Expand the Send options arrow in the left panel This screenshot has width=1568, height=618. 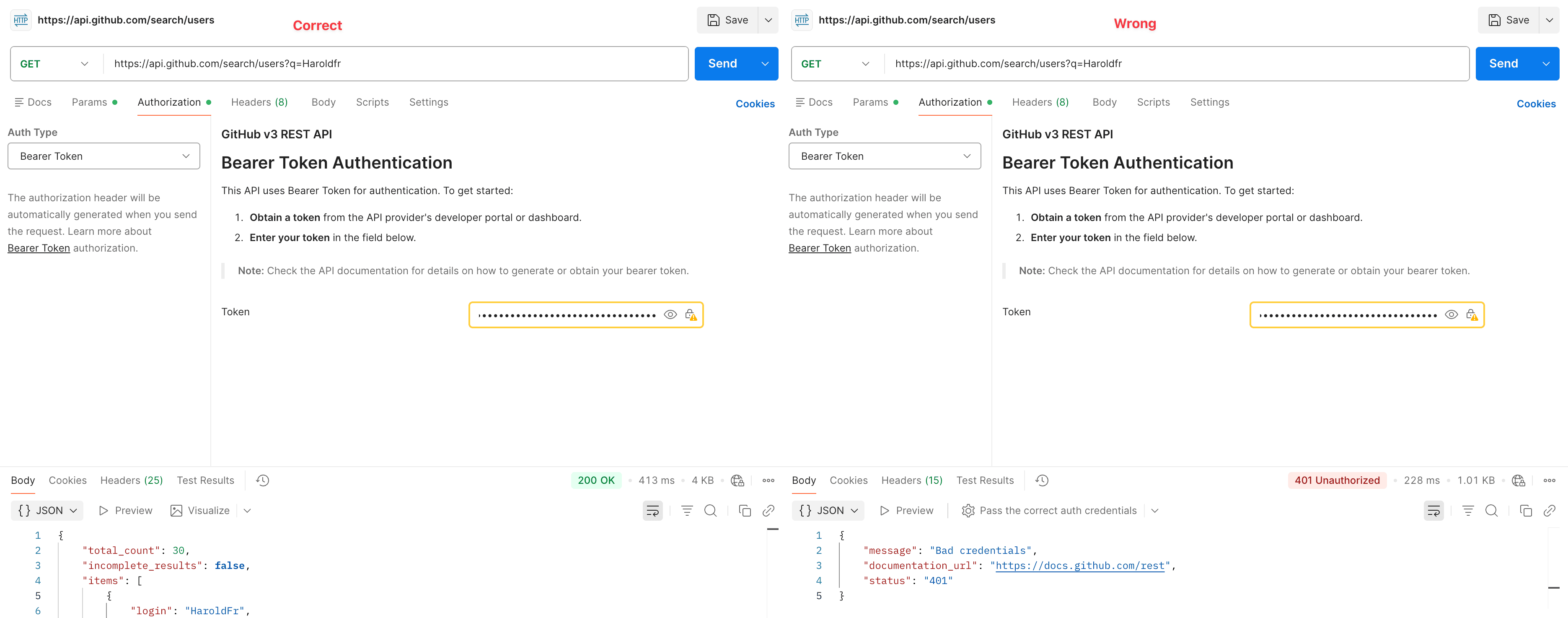coord(765,64)
